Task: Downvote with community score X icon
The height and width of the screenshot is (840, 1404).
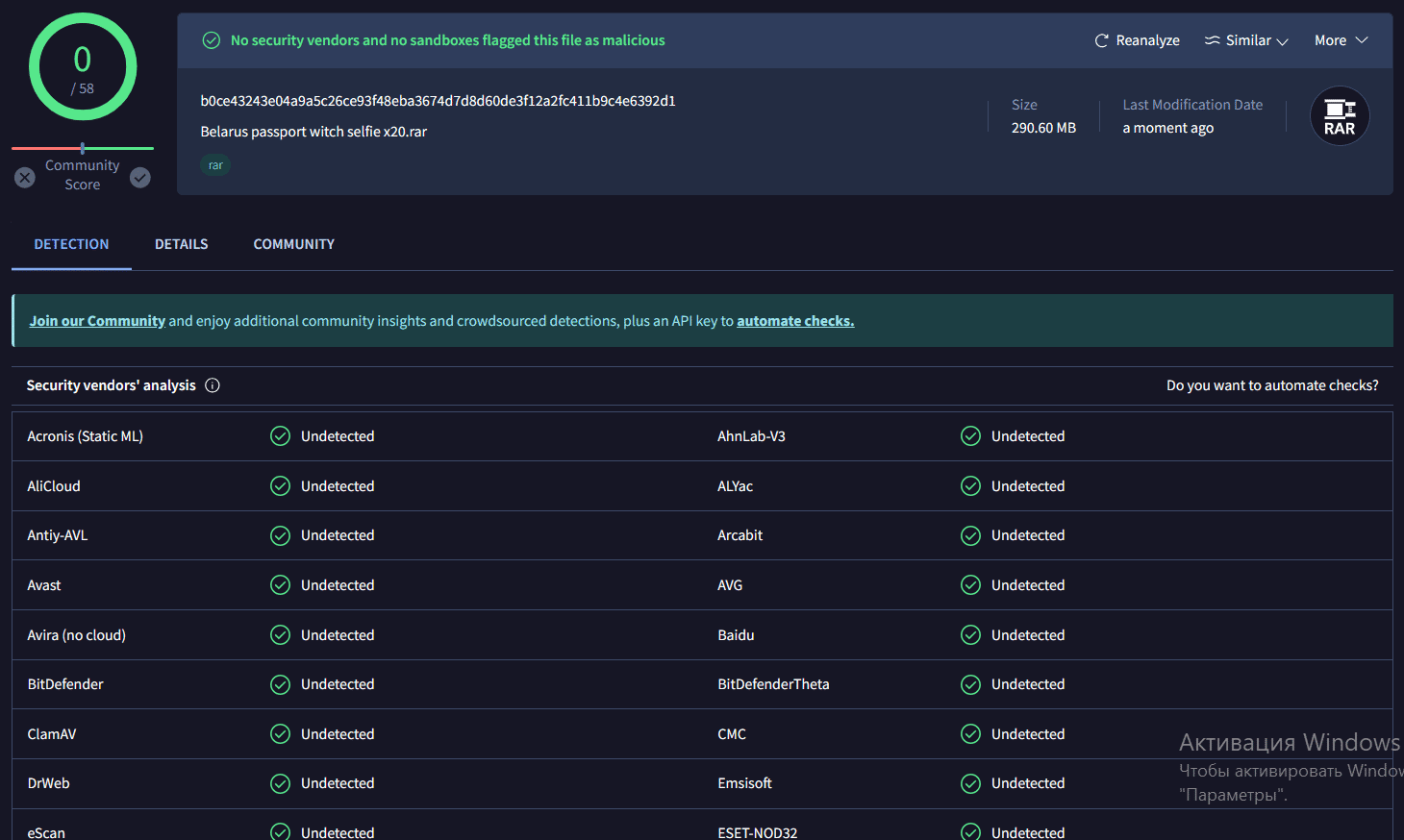Action: 25,178
